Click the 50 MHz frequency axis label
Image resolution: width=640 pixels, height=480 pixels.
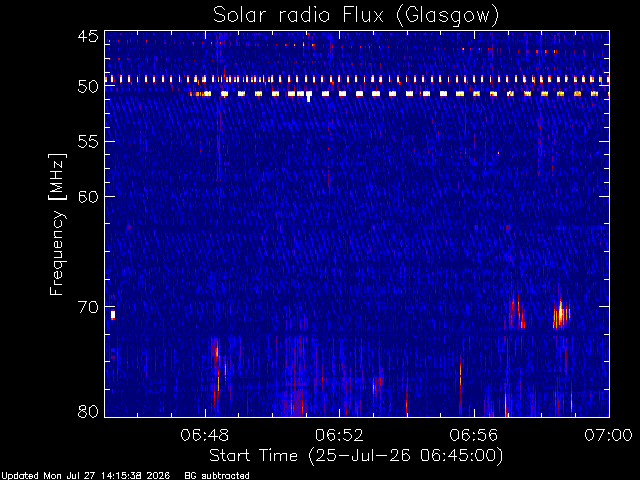[88, 87]
